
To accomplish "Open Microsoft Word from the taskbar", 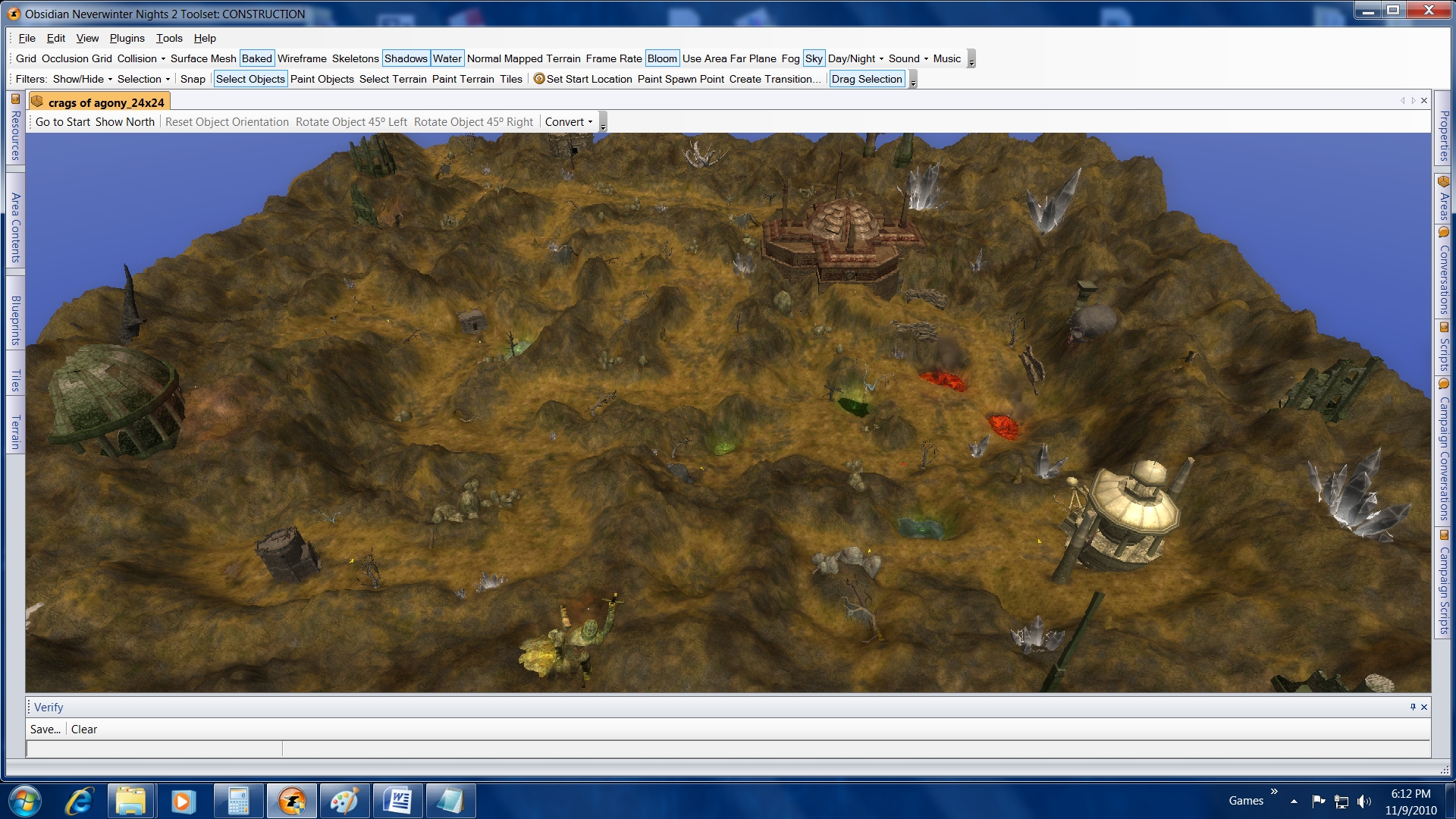I will coord(397,801).
